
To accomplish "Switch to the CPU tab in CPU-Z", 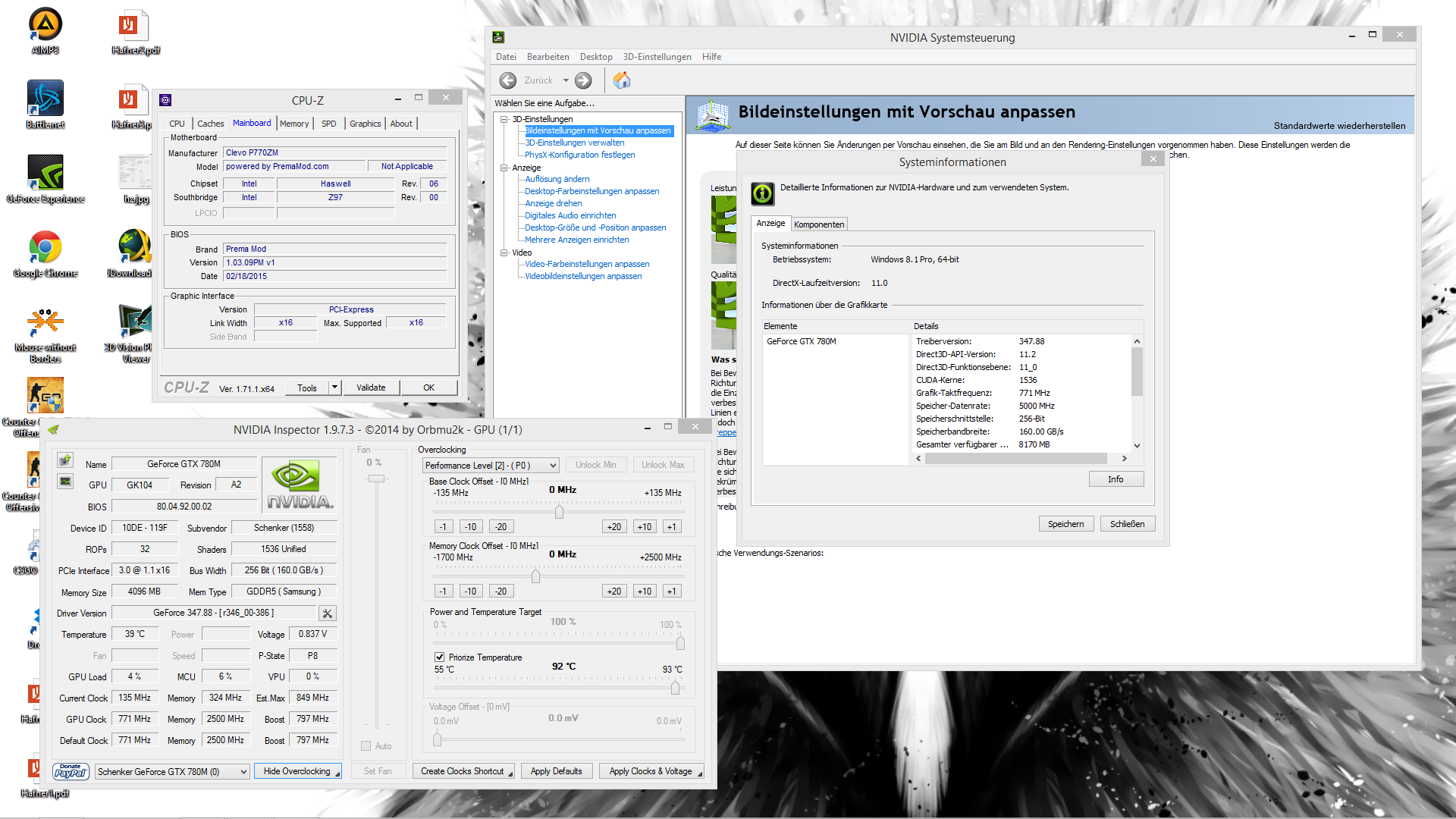I will point(177,124).
